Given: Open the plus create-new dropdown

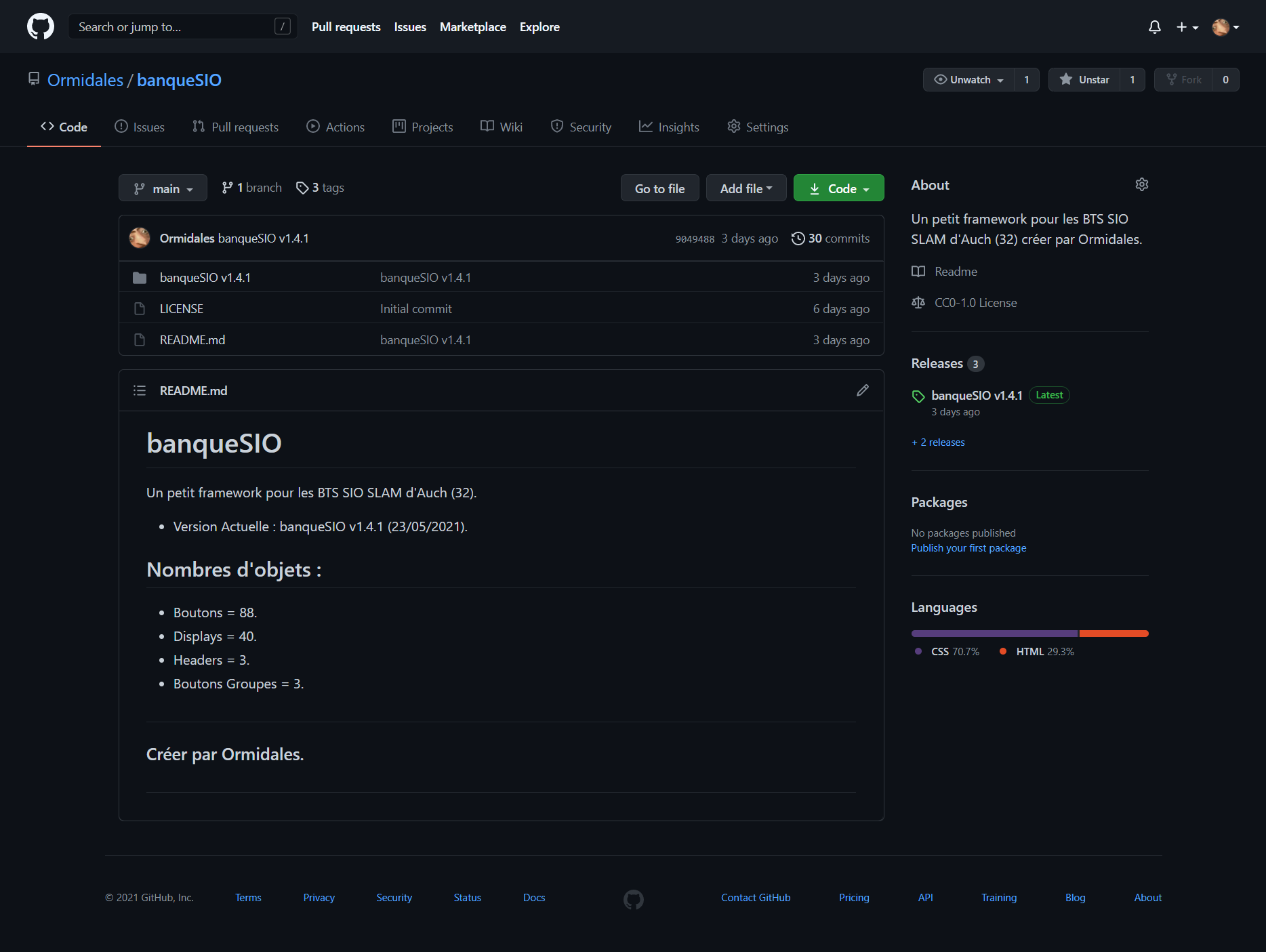Looking at the screenshot, I should (1187, 27).
